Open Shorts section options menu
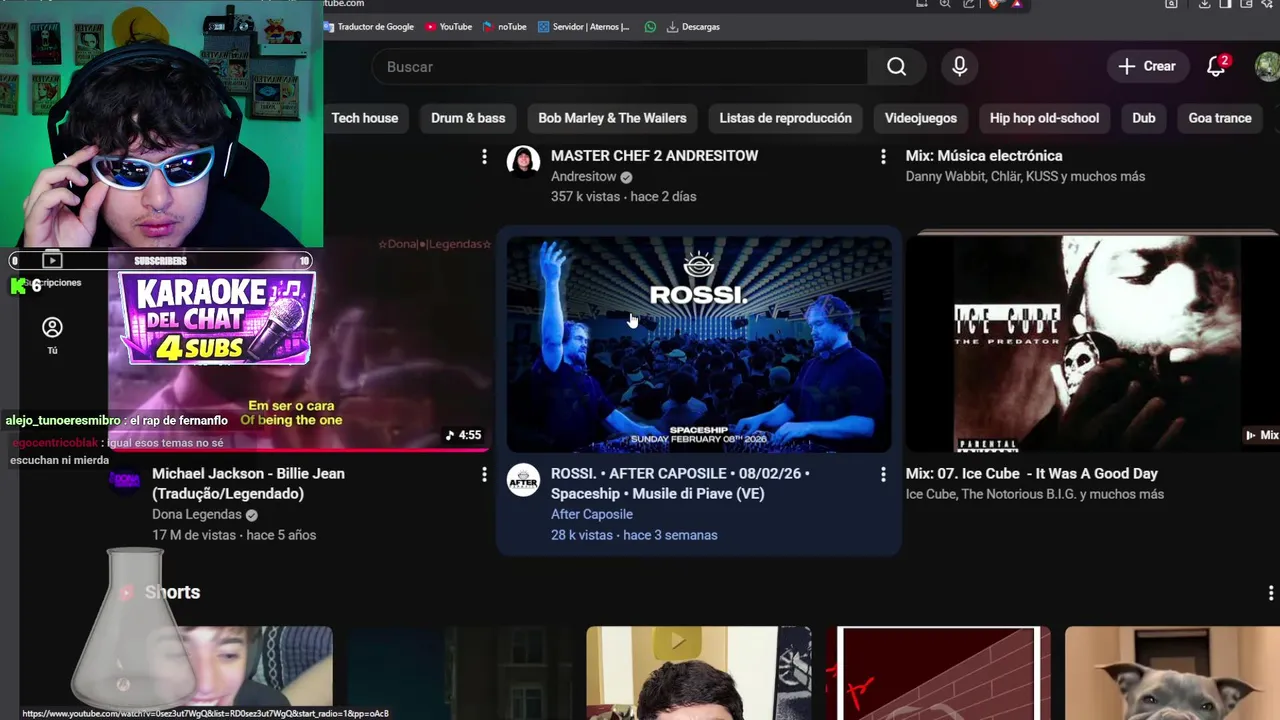 pos(1271,592)
